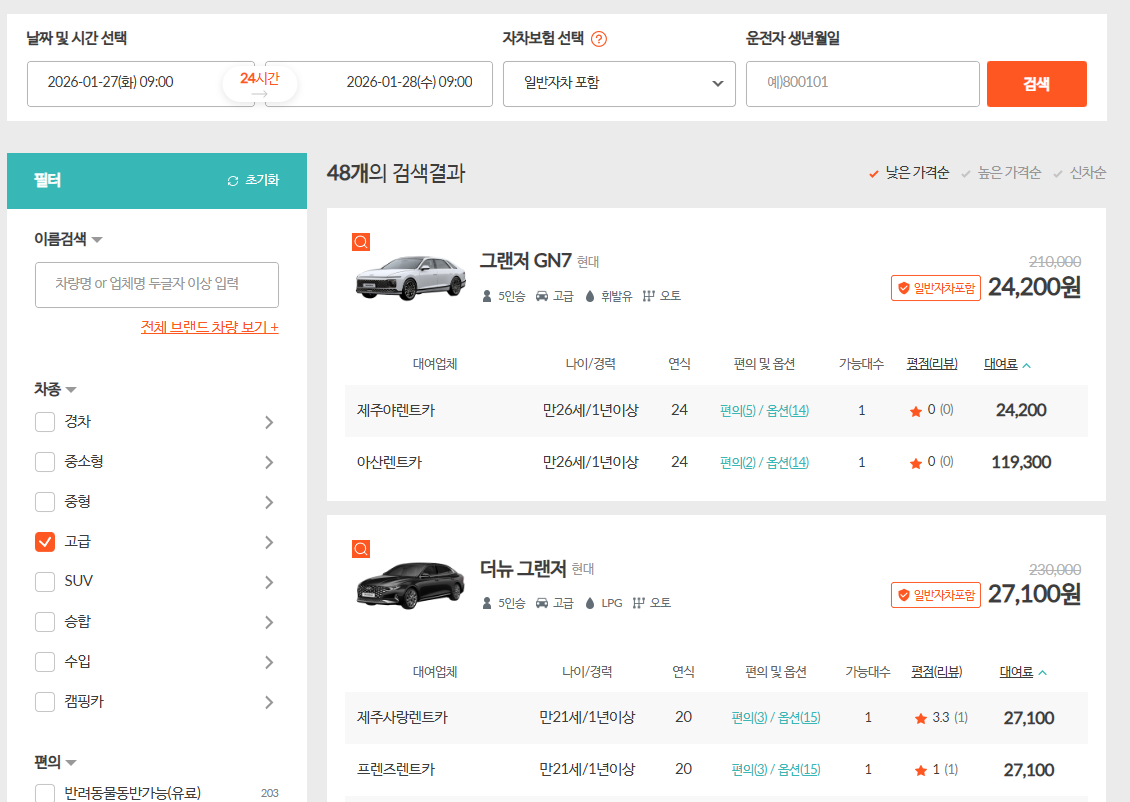This screenshot has width=1130, height=802.
Task: Check the 중소형 vehicle type checkbox
Action: click(45, 462)
